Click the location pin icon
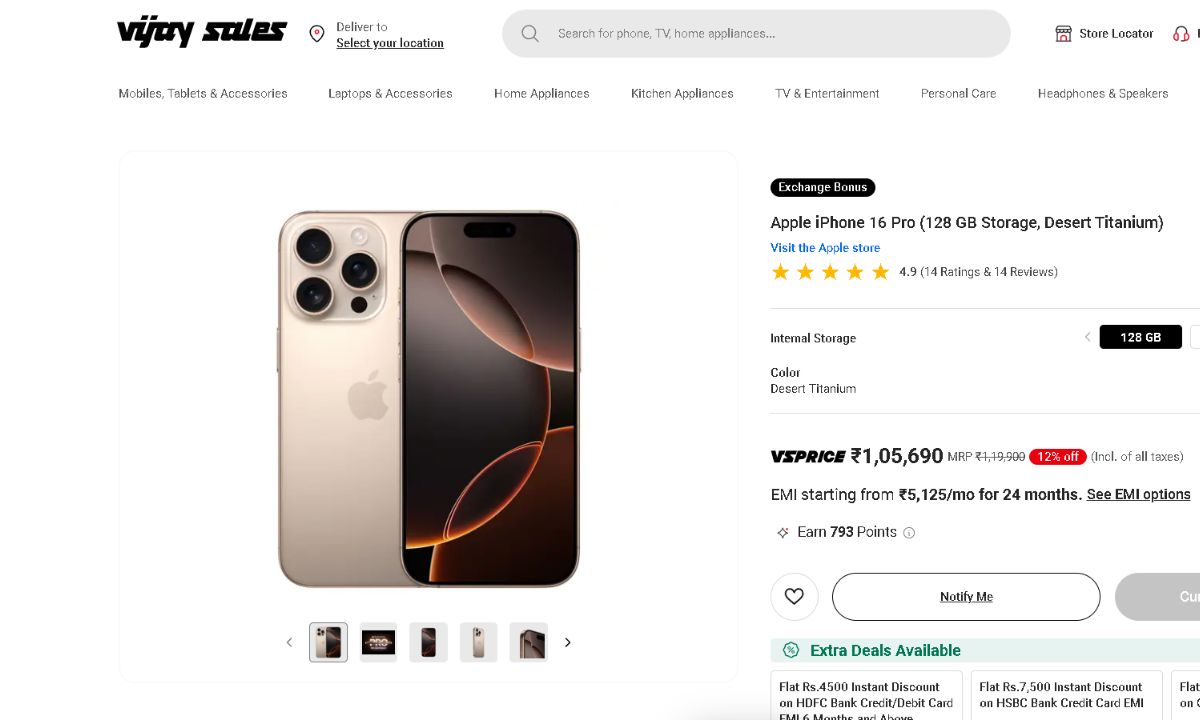 317,34
